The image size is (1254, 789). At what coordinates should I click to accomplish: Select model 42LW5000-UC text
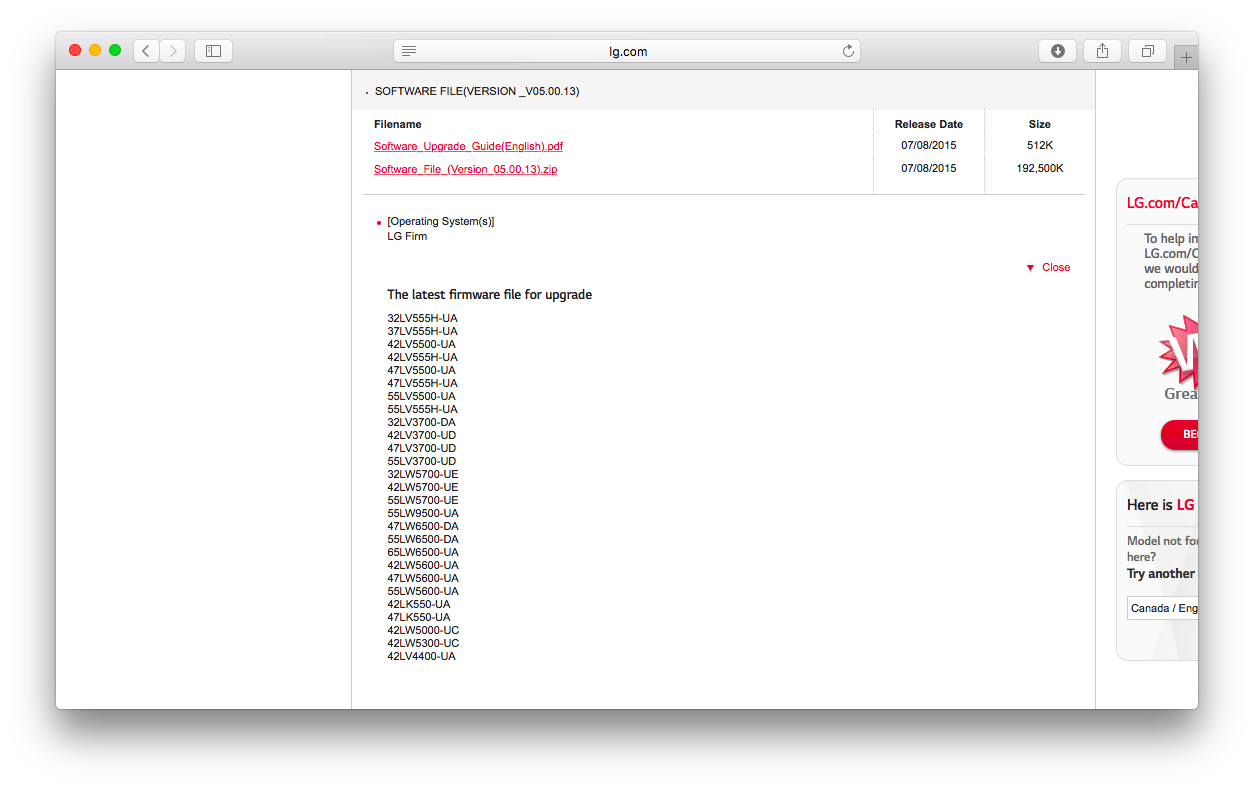coord(423,630)
